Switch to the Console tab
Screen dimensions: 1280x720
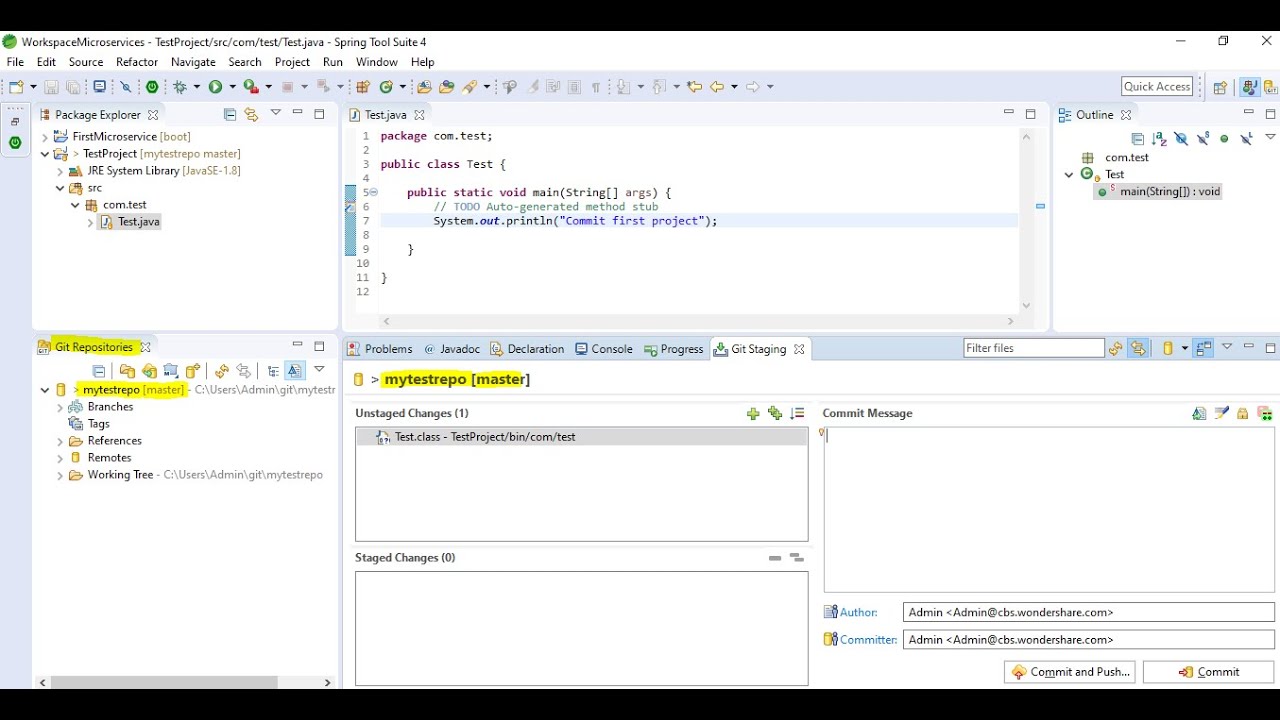[604, 349]
